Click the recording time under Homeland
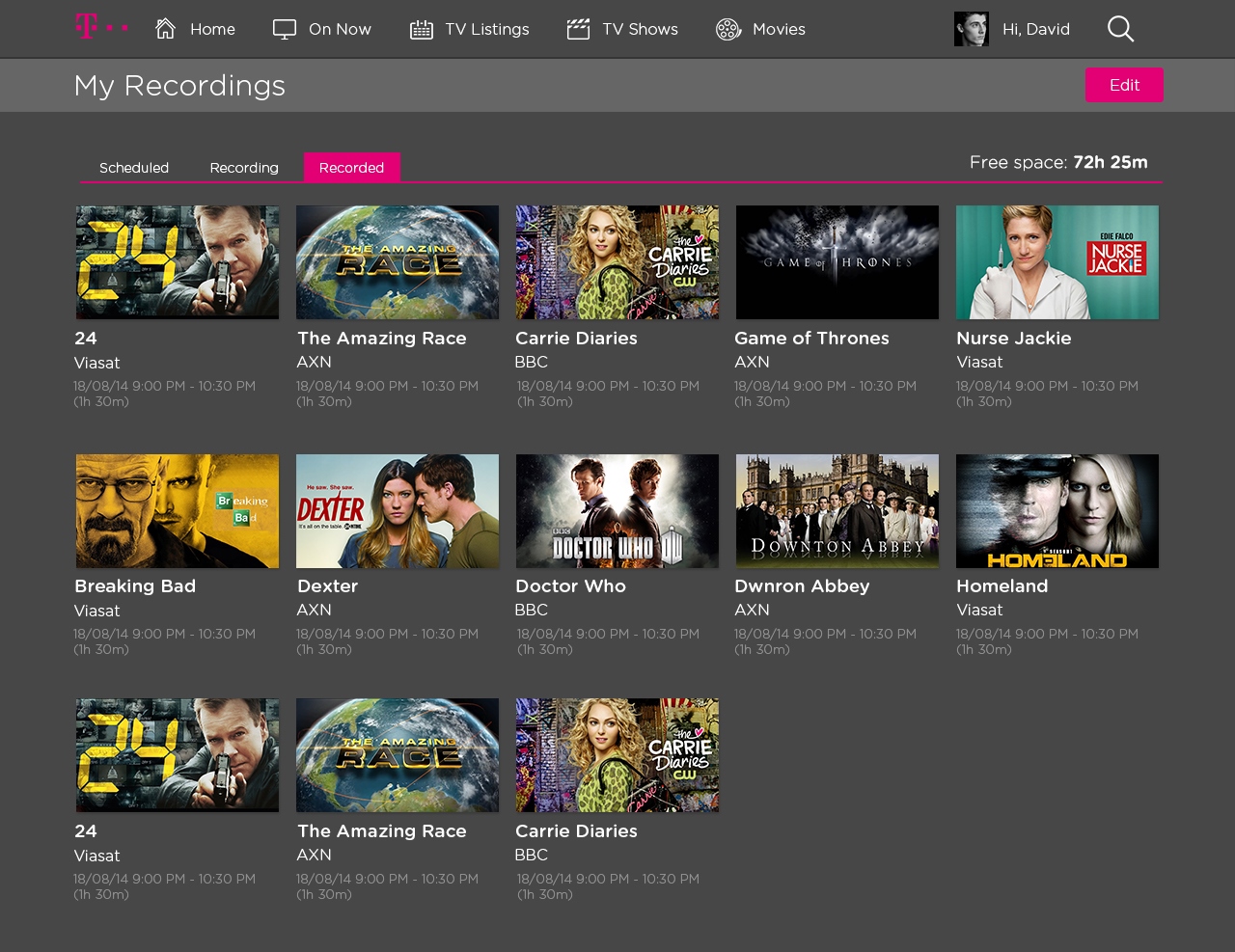Viewport: 1235px width, 952px height. point(1047,641)
